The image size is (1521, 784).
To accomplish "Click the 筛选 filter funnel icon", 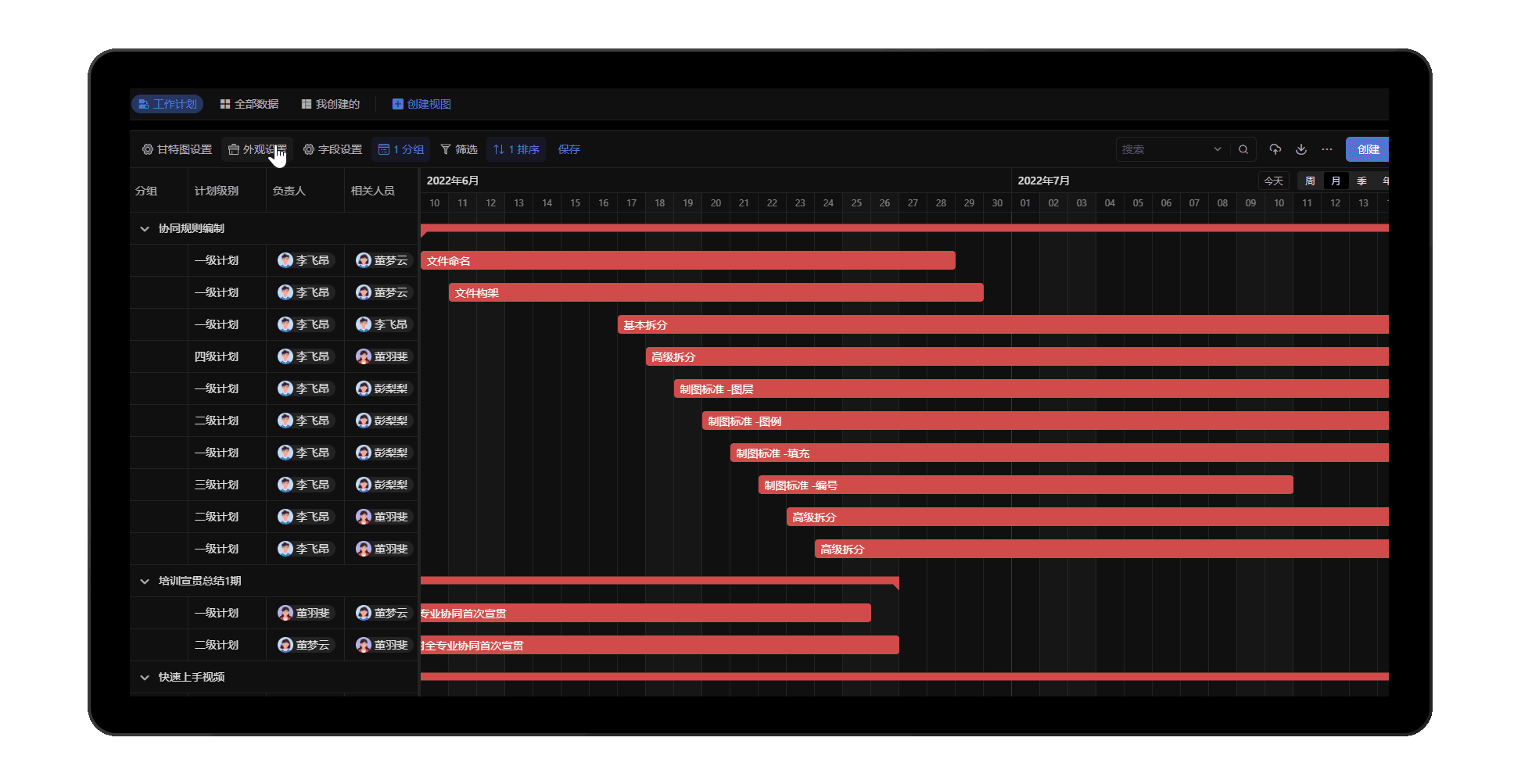I will click(x=446, y=149).
